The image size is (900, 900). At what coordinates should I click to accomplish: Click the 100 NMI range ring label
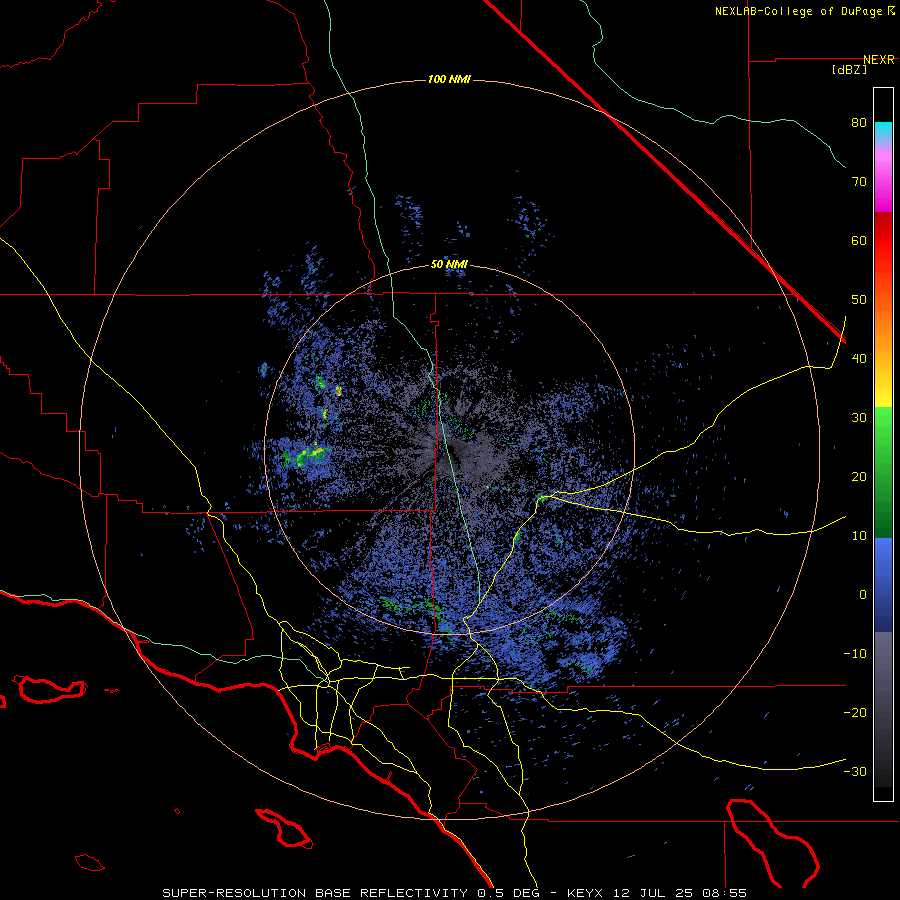[449, 79]
